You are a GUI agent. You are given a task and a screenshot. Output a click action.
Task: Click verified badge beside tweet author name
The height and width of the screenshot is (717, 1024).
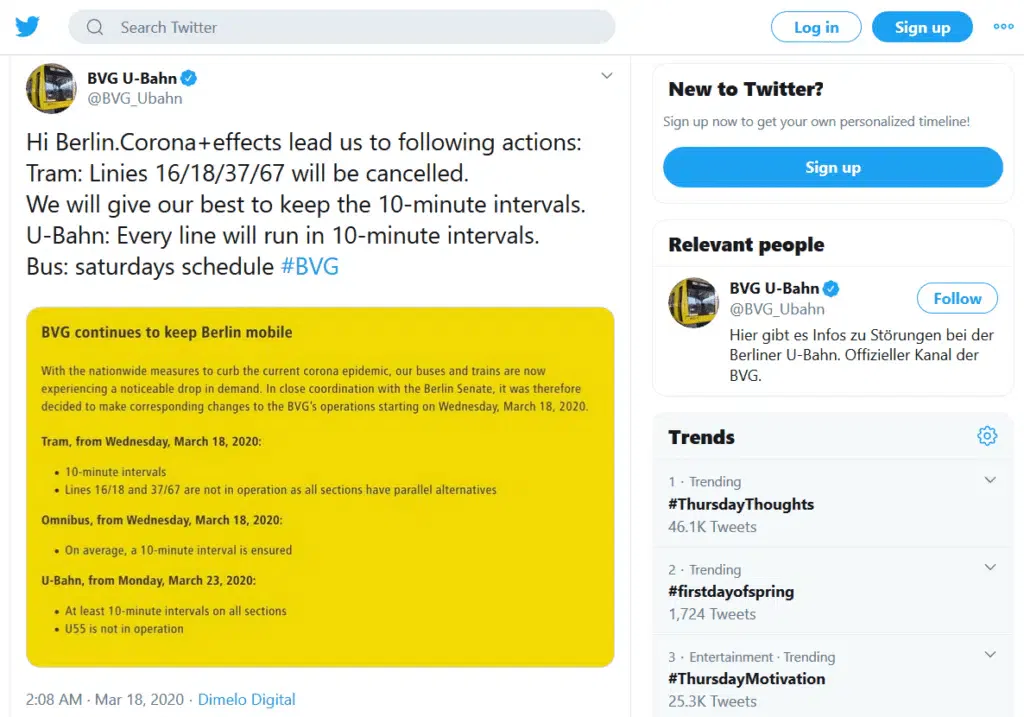(187, 78)
